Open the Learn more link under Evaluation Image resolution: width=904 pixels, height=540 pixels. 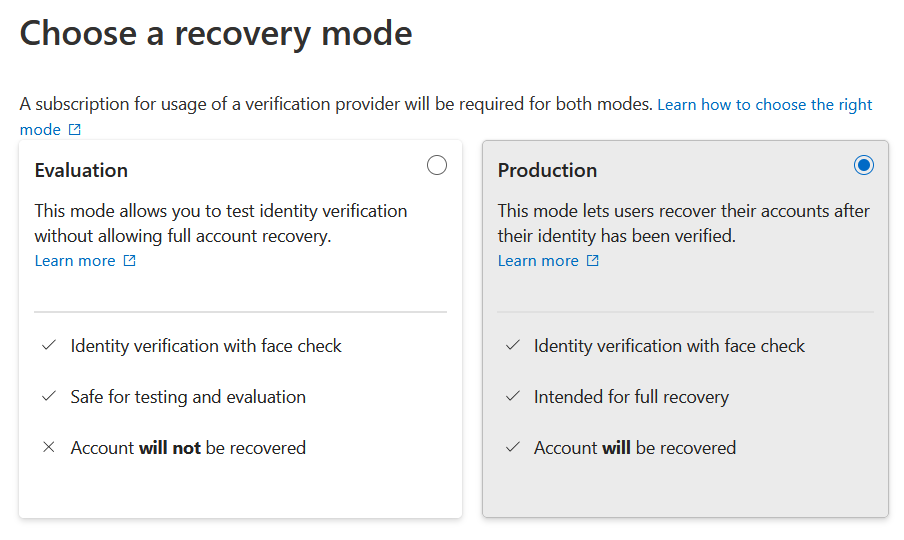click(75, 261)
